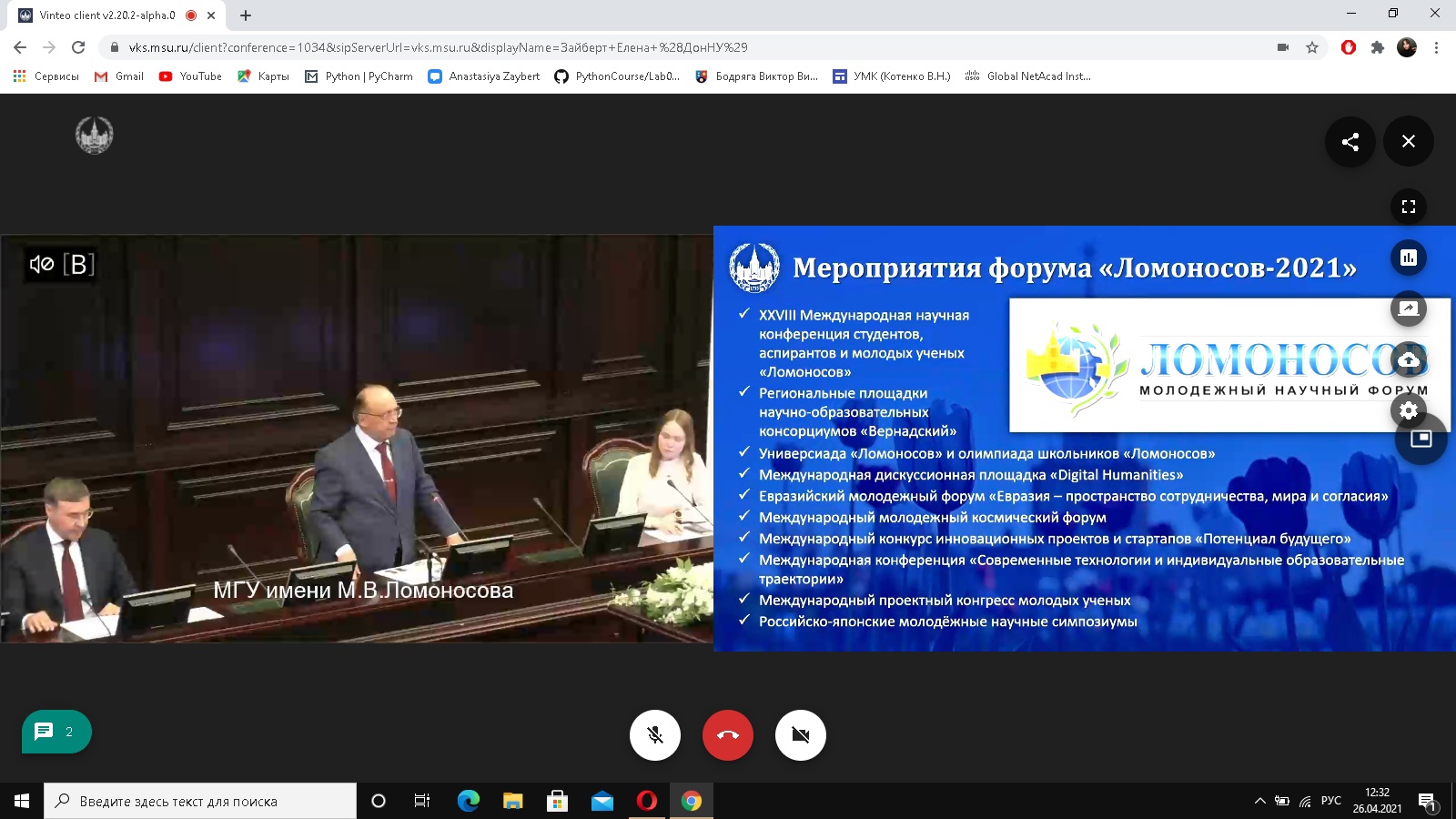Image resolution: width=1456 pixels, height=819 pixels.
Task: Open УМК (Котенко В.Н.) bookmark
Action: tap(892, 76)
